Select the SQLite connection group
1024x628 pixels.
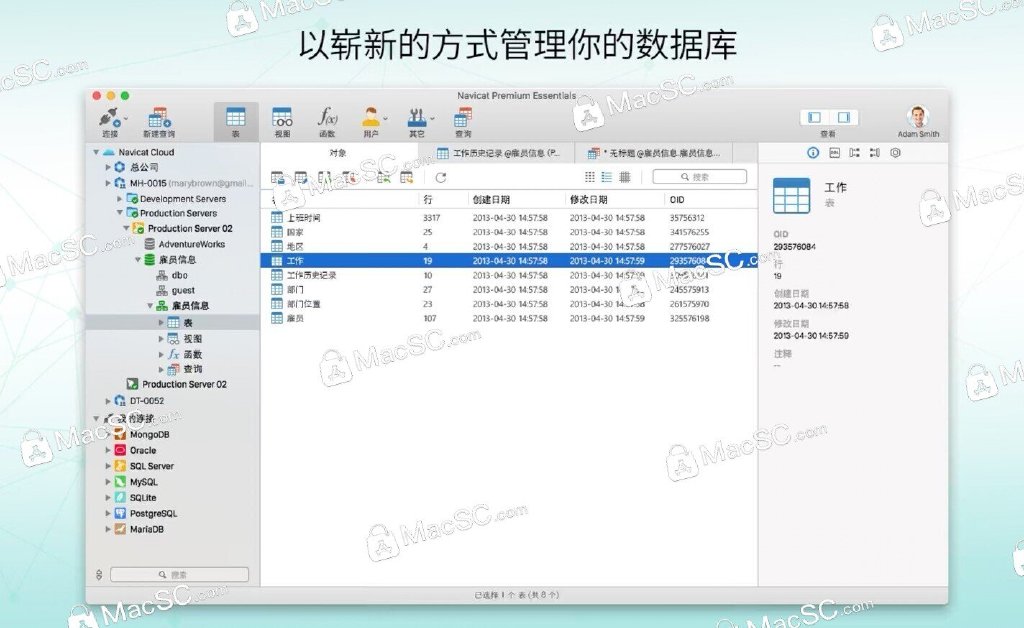pos(136,497)
